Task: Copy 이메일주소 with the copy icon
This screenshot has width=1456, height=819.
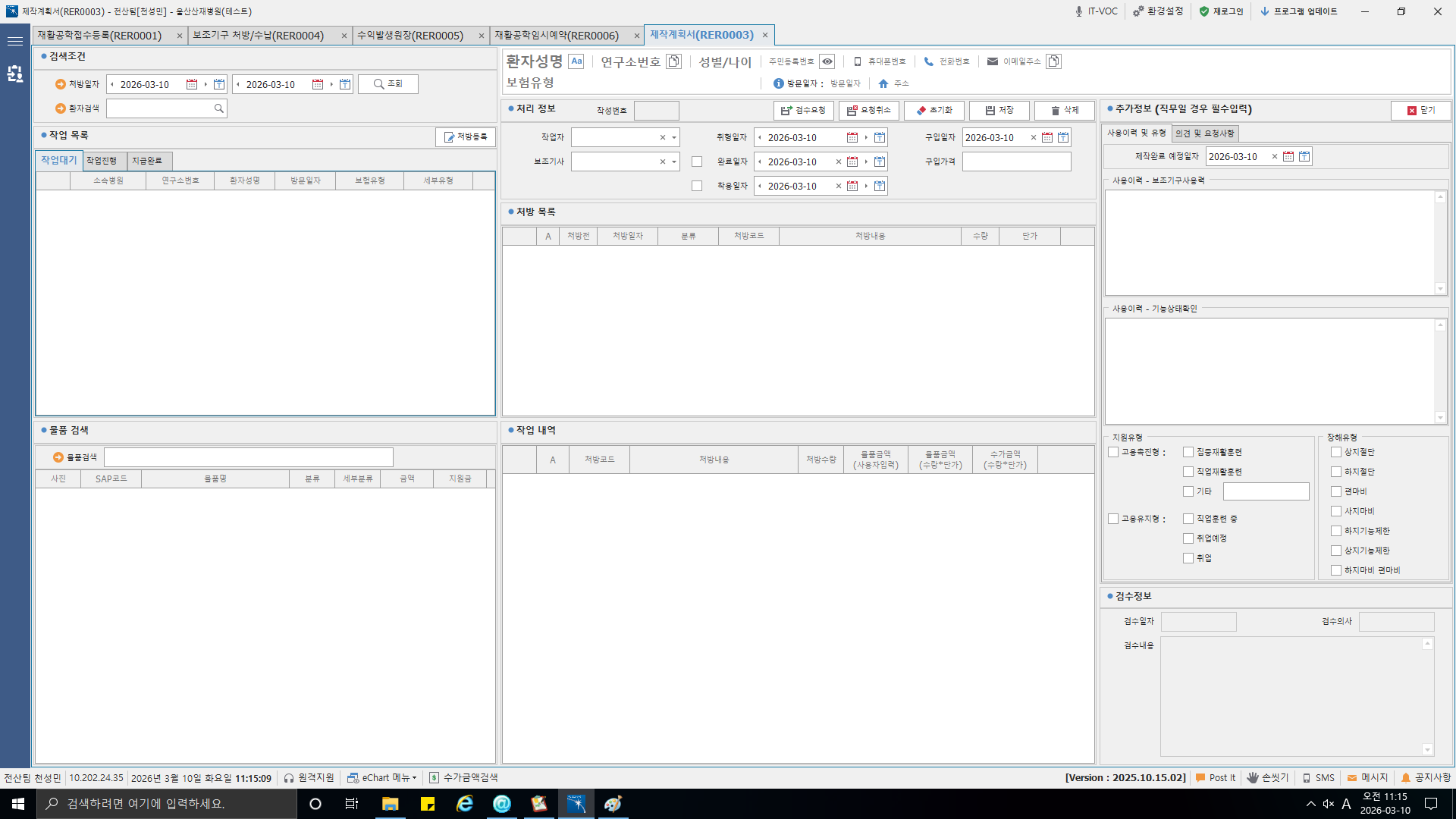Action: click(x=1053, y=61)
